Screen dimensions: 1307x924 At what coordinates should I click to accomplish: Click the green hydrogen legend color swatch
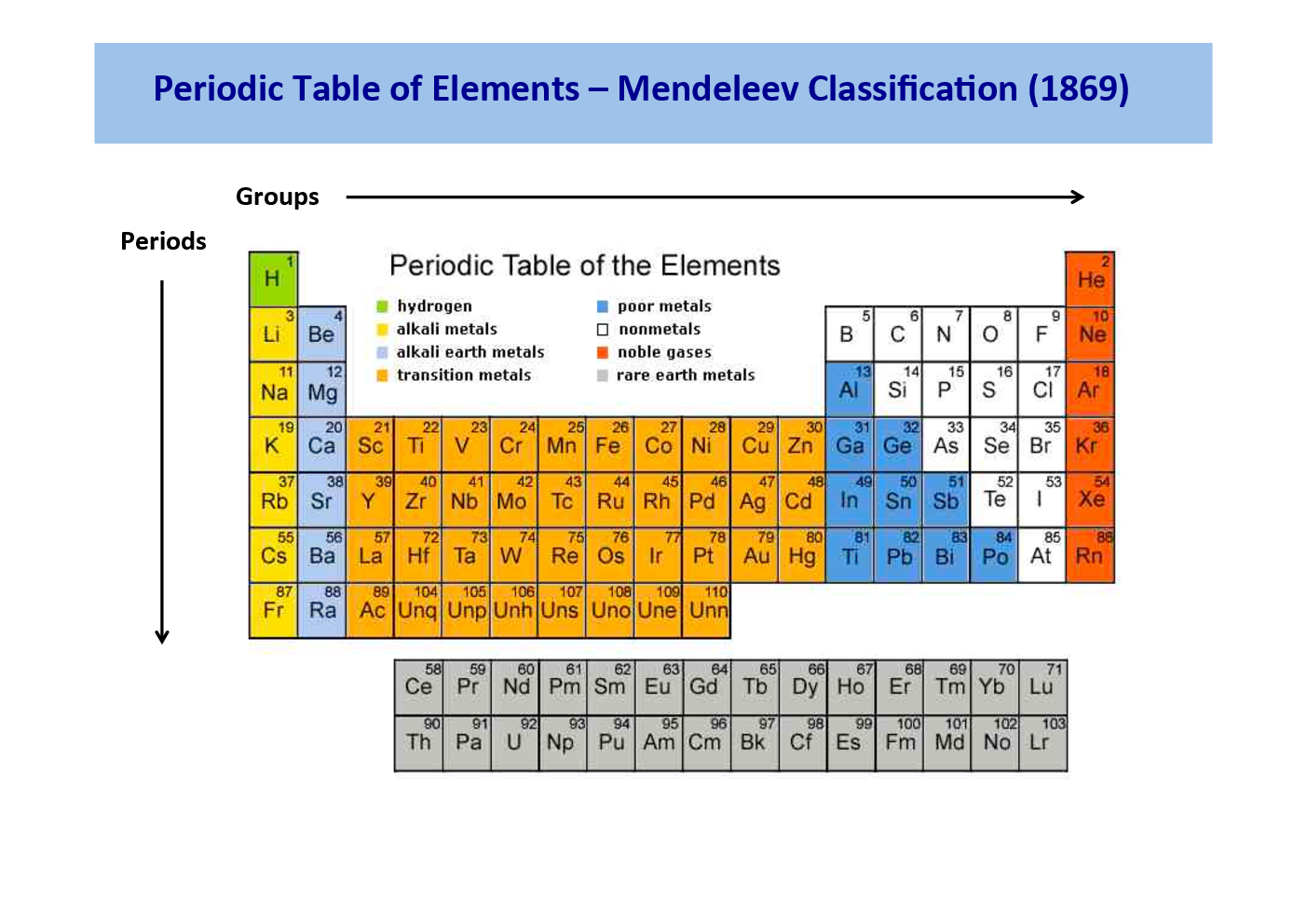point(381,306)
